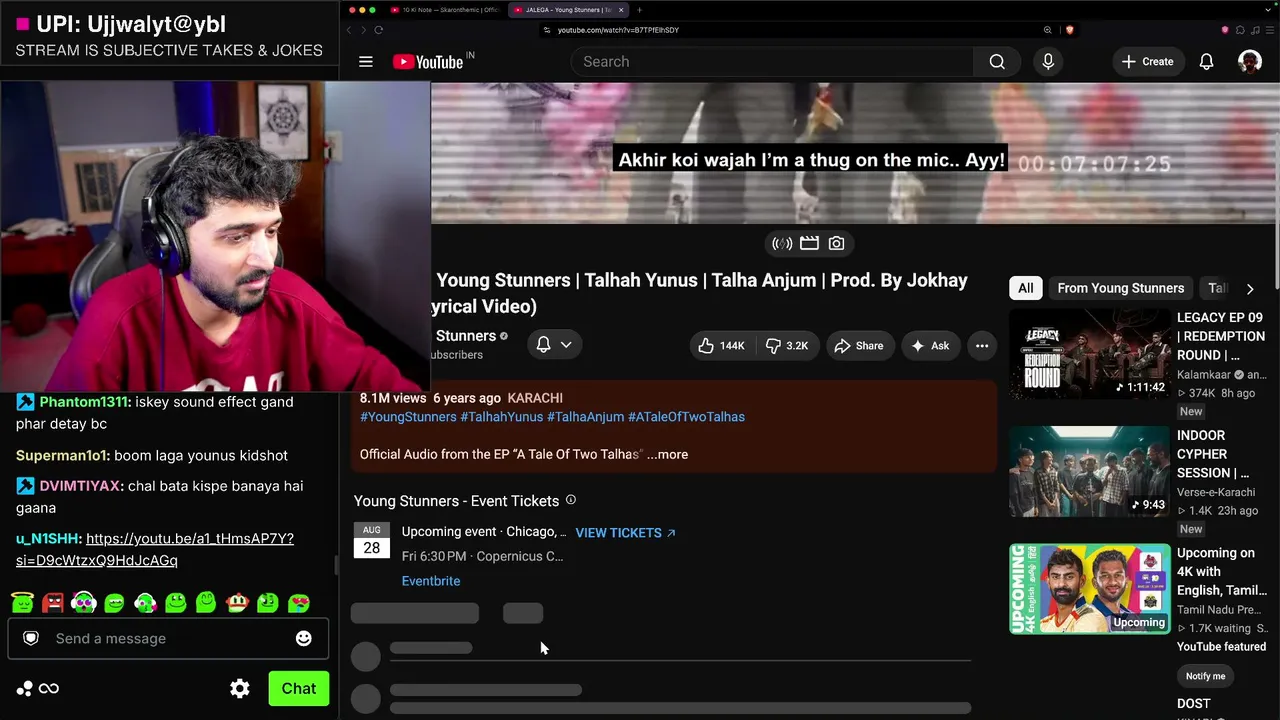Click the 'INDOOR CYPHER SESSION' video title
The height and width of the screenshot is (720, 1280).
pos(1216,454)
